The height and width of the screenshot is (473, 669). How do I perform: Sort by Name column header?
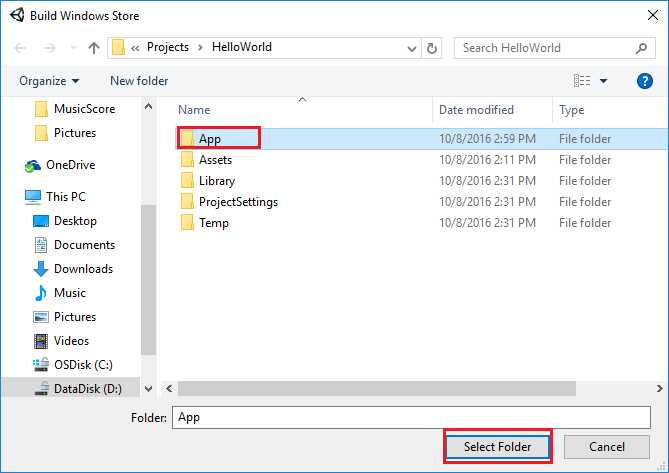pos(194,110)
